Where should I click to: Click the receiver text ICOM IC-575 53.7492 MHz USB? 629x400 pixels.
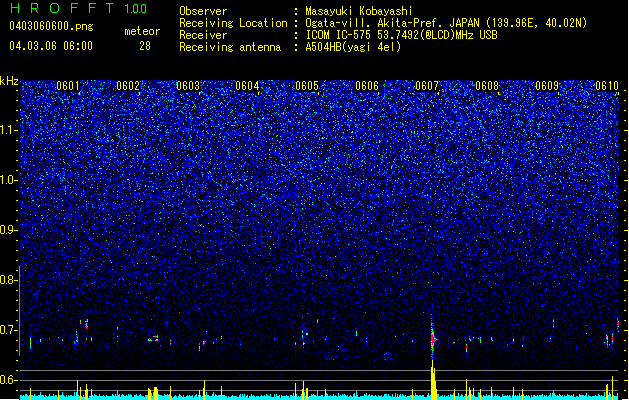401,35
